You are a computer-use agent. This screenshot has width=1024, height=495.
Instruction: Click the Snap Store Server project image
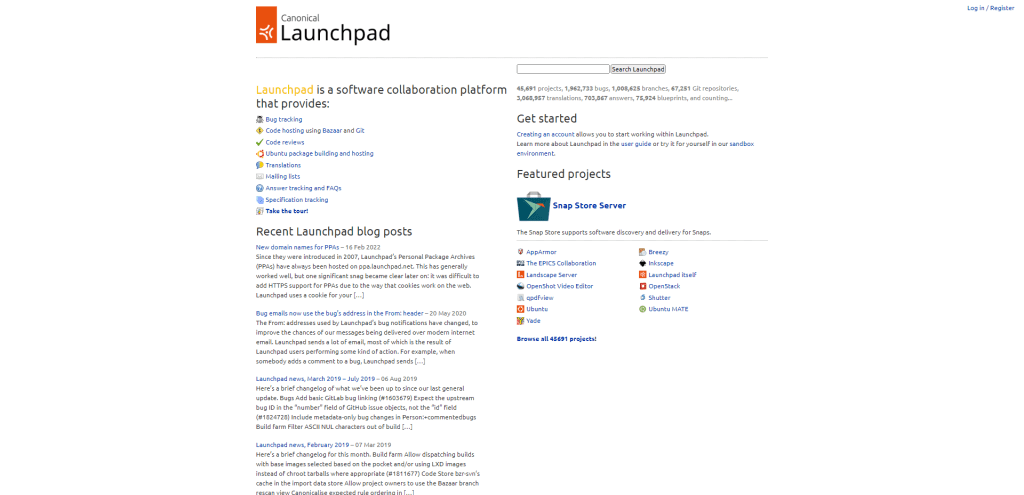click(x=532, y=206)
